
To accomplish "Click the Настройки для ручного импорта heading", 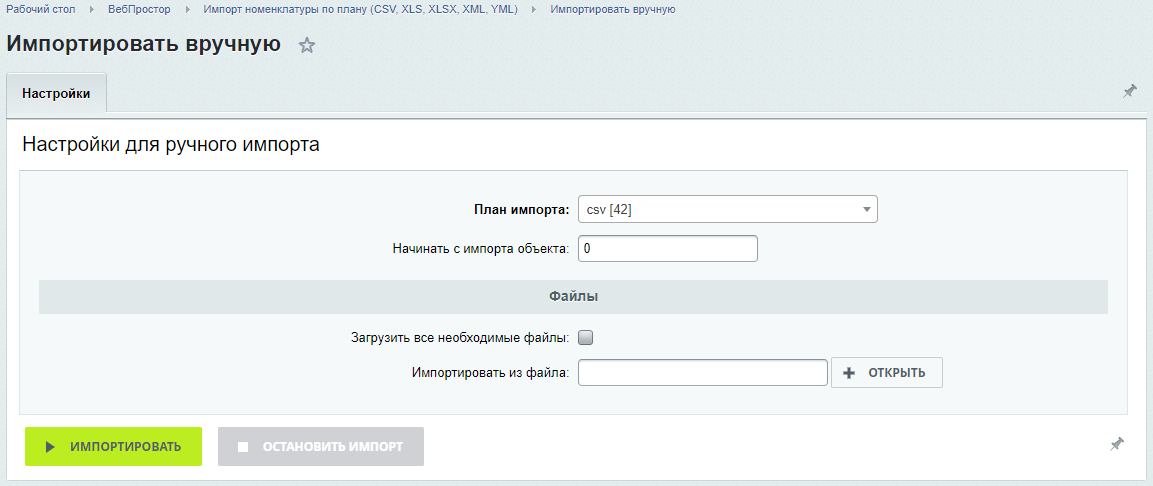I will [171, 144].
